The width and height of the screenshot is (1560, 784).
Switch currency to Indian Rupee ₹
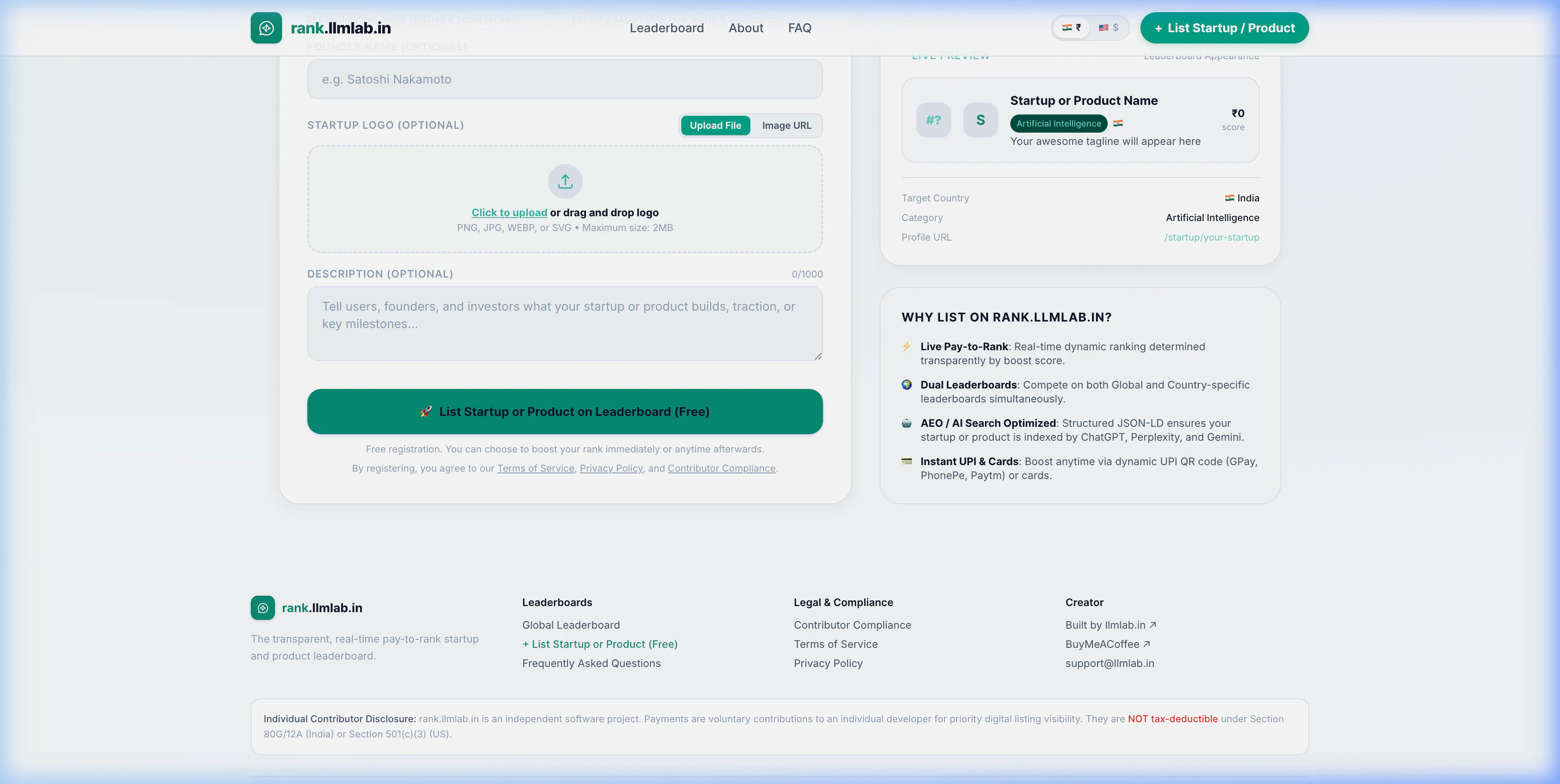pos(1071,28)
